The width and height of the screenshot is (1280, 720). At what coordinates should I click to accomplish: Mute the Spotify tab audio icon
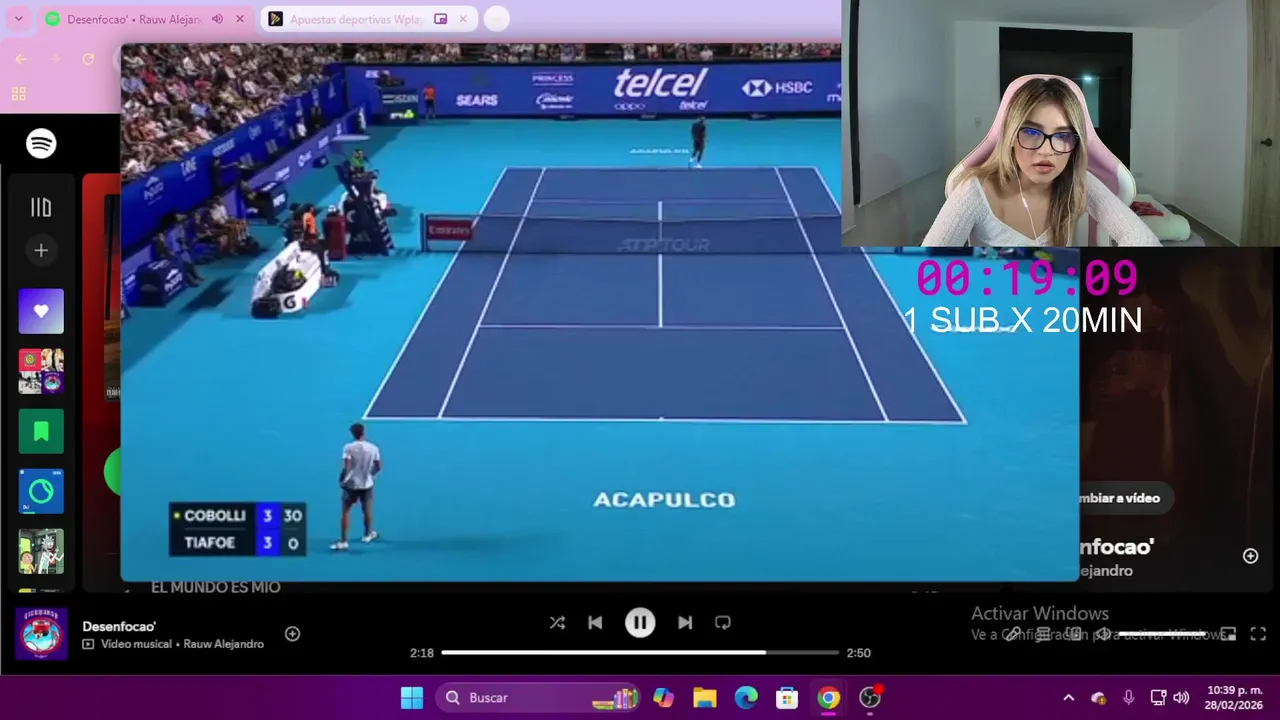point(217,19)
